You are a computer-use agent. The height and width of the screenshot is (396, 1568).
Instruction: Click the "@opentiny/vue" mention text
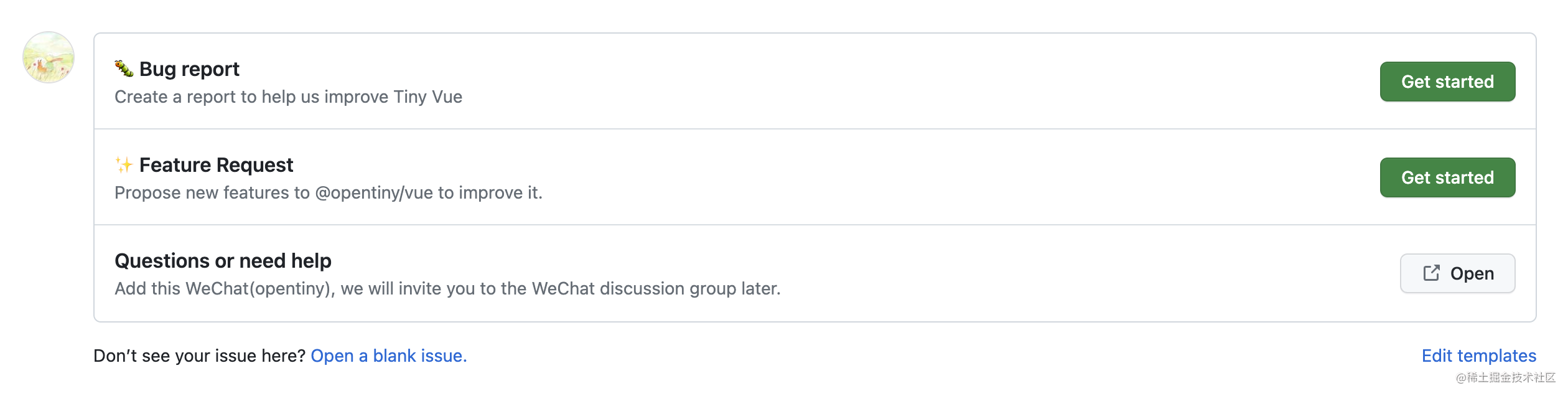point(374,193)
